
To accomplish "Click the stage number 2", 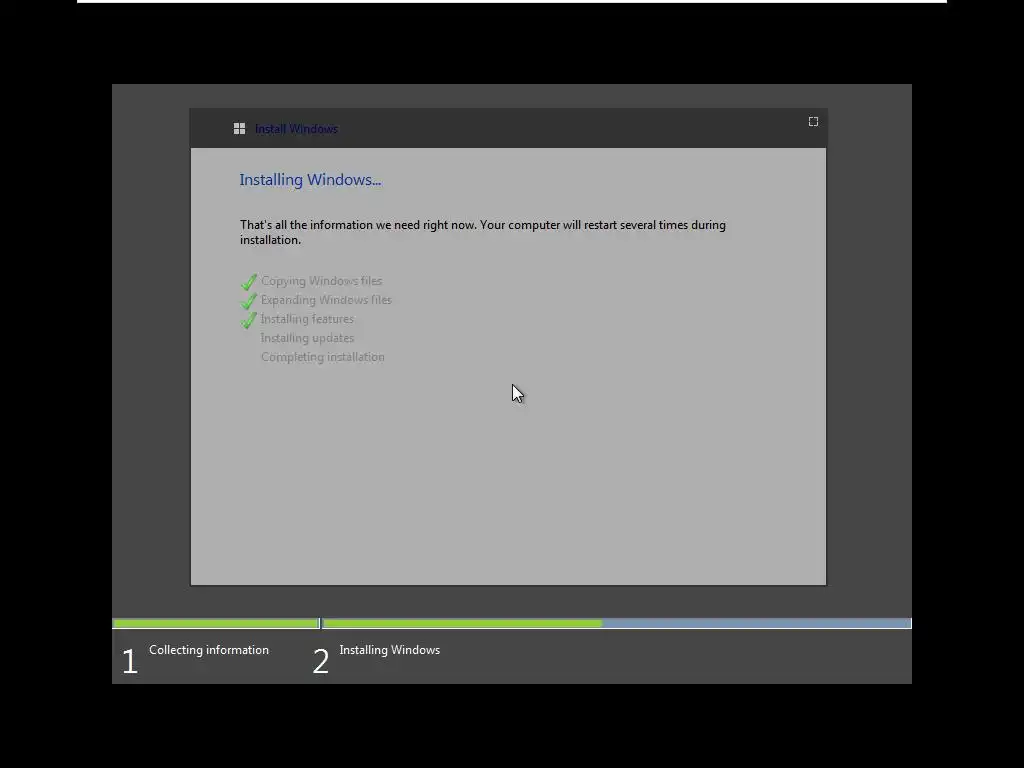I will (x=321, y=661).
